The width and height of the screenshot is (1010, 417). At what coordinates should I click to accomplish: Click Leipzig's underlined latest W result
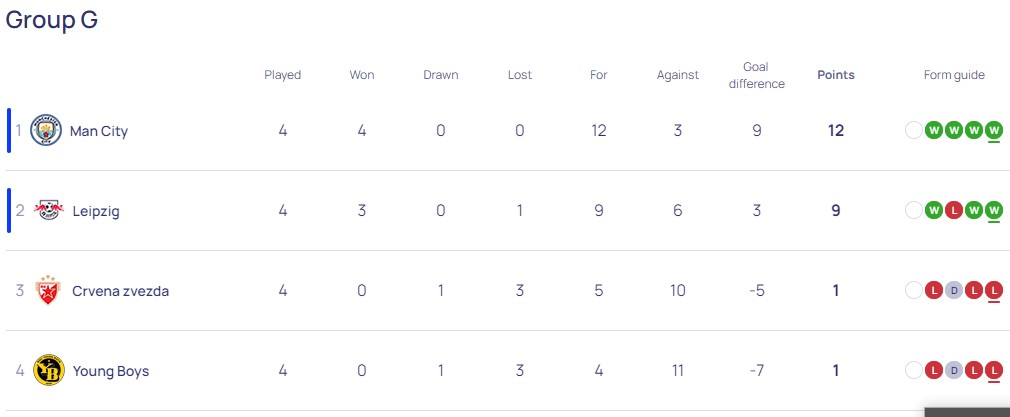(993, 210)
